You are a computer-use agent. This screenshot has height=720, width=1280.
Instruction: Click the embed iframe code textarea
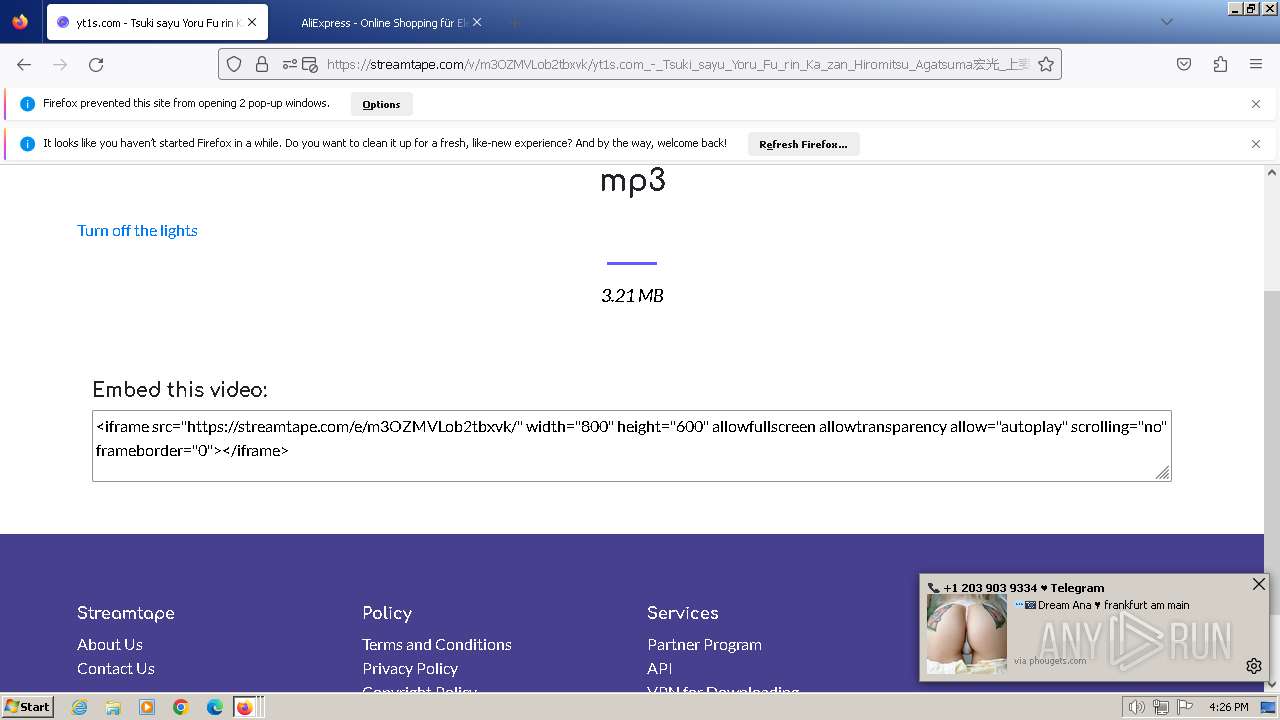(631, 445)
